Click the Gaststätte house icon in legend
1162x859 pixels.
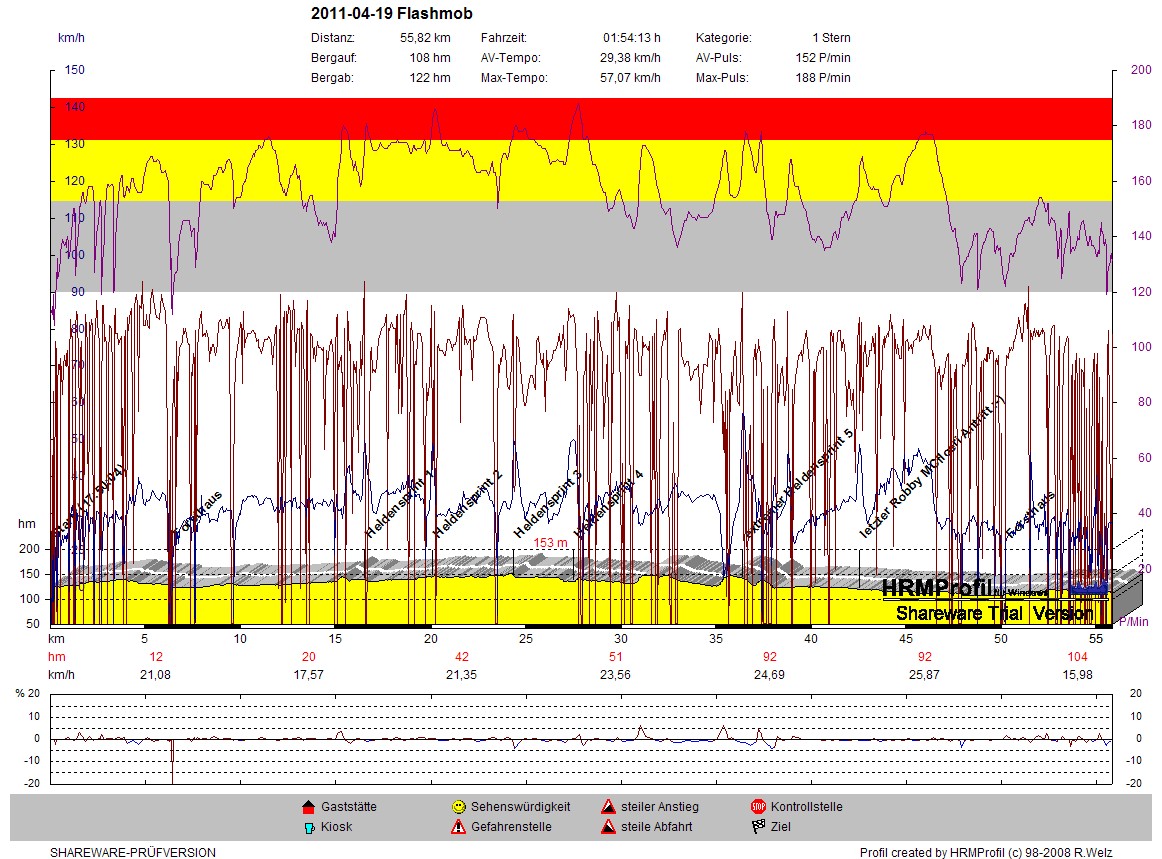click(308, 807)
